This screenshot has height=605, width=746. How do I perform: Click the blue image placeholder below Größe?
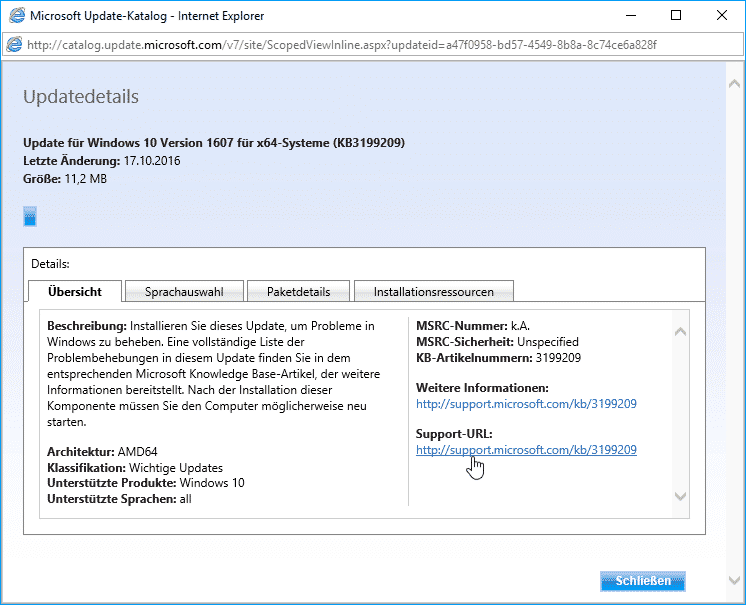point(30,216)
